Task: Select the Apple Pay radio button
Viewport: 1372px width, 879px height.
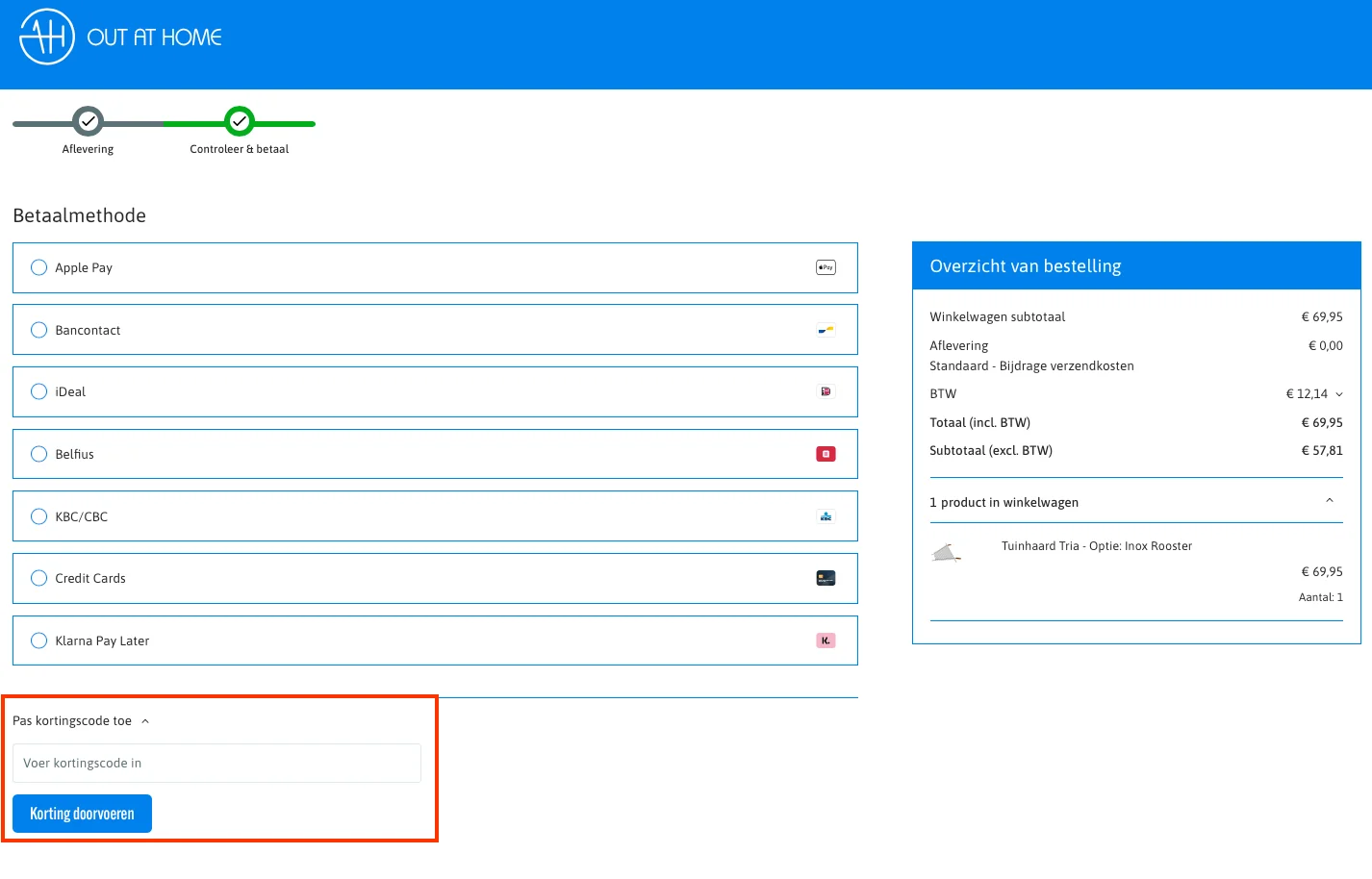Action: click(x=39, y=267)
